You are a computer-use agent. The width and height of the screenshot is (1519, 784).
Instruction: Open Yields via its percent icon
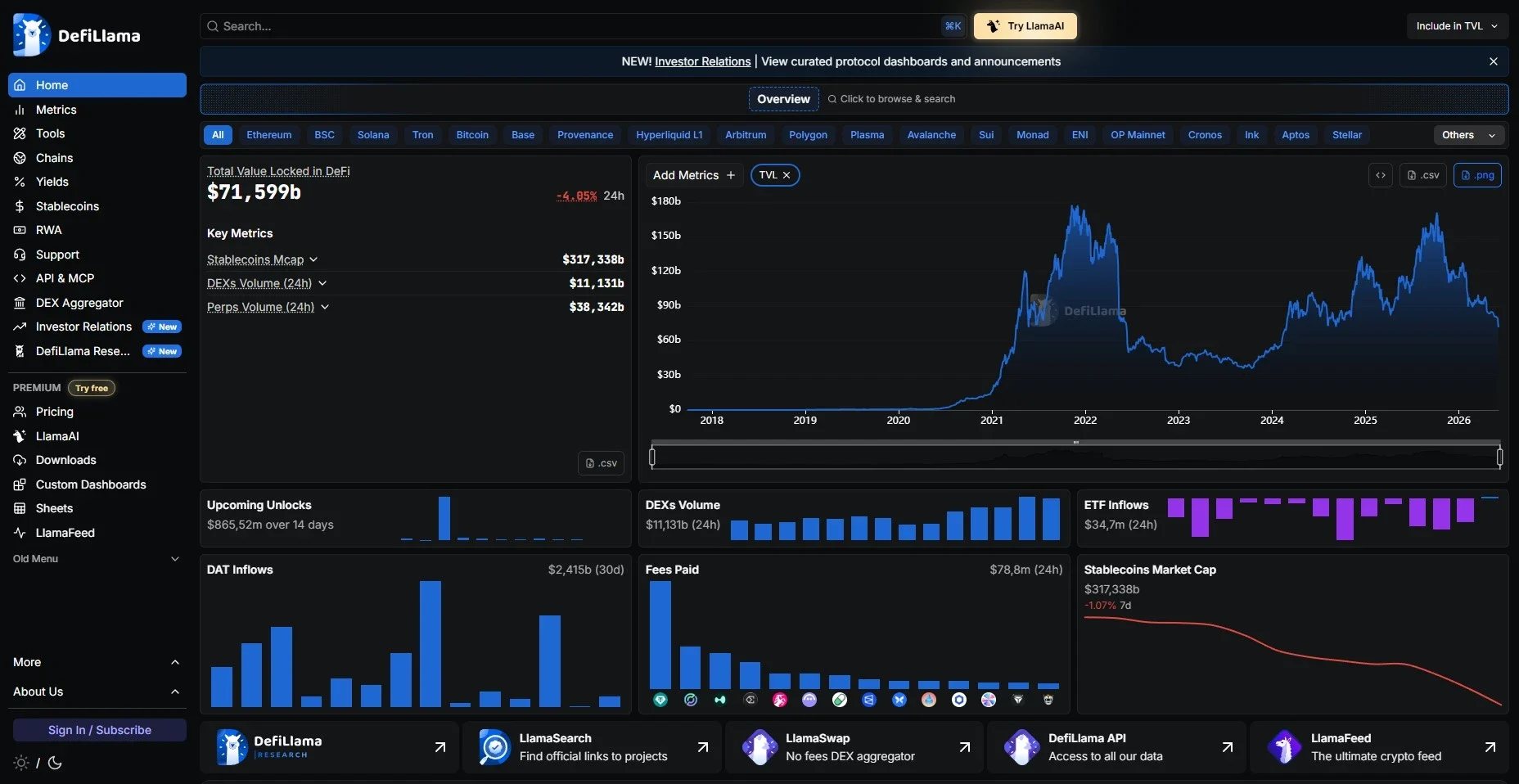pos(20,182)
